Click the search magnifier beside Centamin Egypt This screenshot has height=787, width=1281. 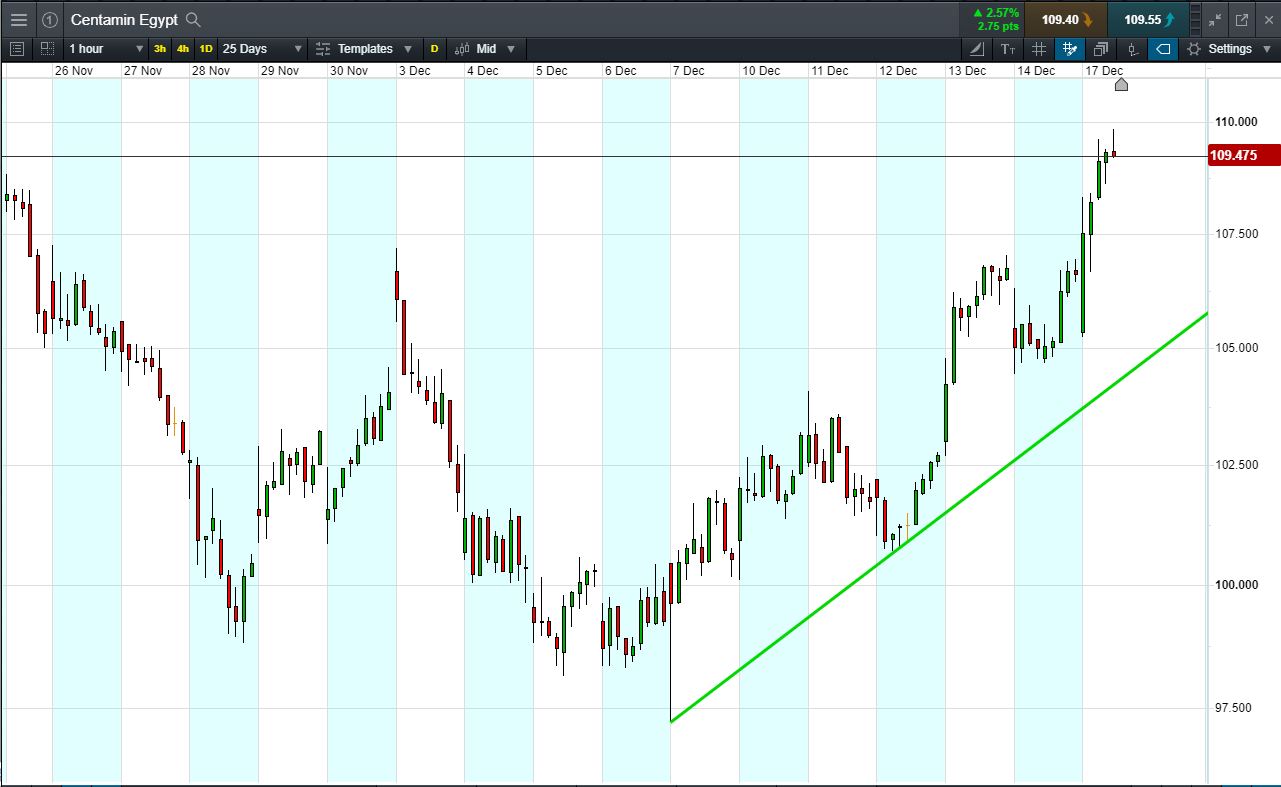(x=194, y=20)
